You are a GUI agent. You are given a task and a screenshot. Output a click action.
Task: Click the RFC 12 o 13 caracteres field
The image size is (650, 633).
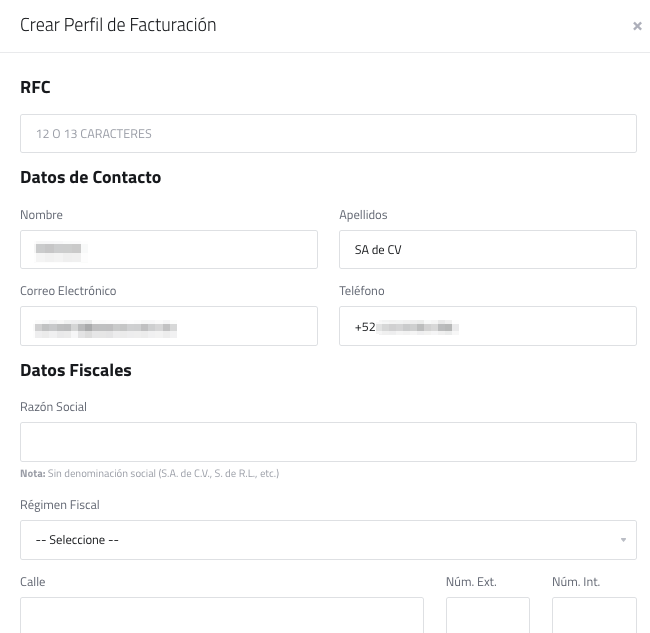pos(328,133)
